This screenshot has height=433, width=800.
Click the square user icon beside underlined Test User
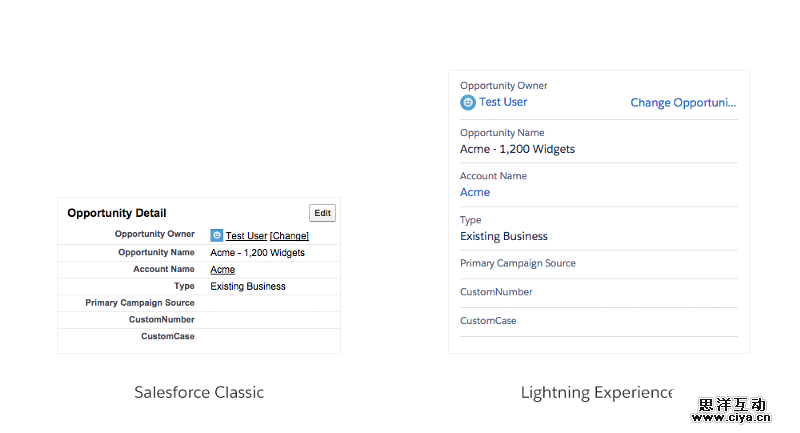coord(216,236)
